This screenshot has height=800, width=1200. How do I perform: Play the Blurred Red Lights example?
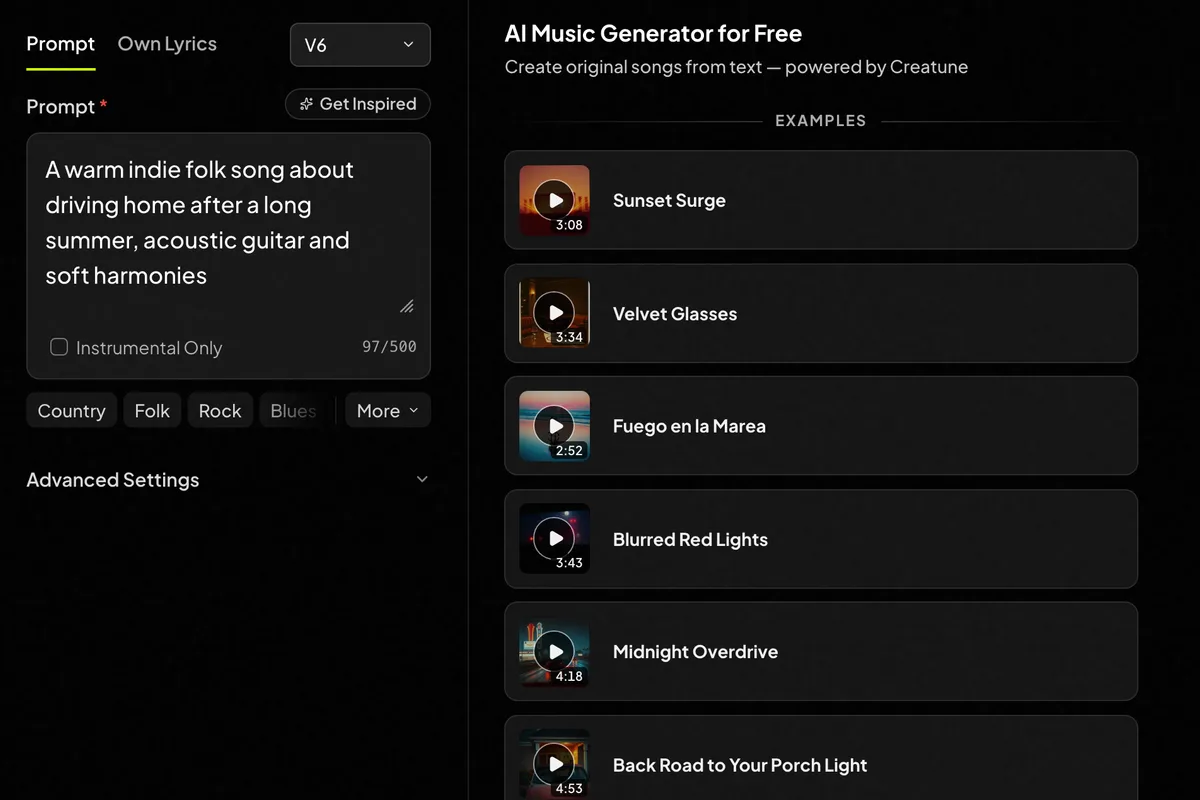[x=554, y=539]
